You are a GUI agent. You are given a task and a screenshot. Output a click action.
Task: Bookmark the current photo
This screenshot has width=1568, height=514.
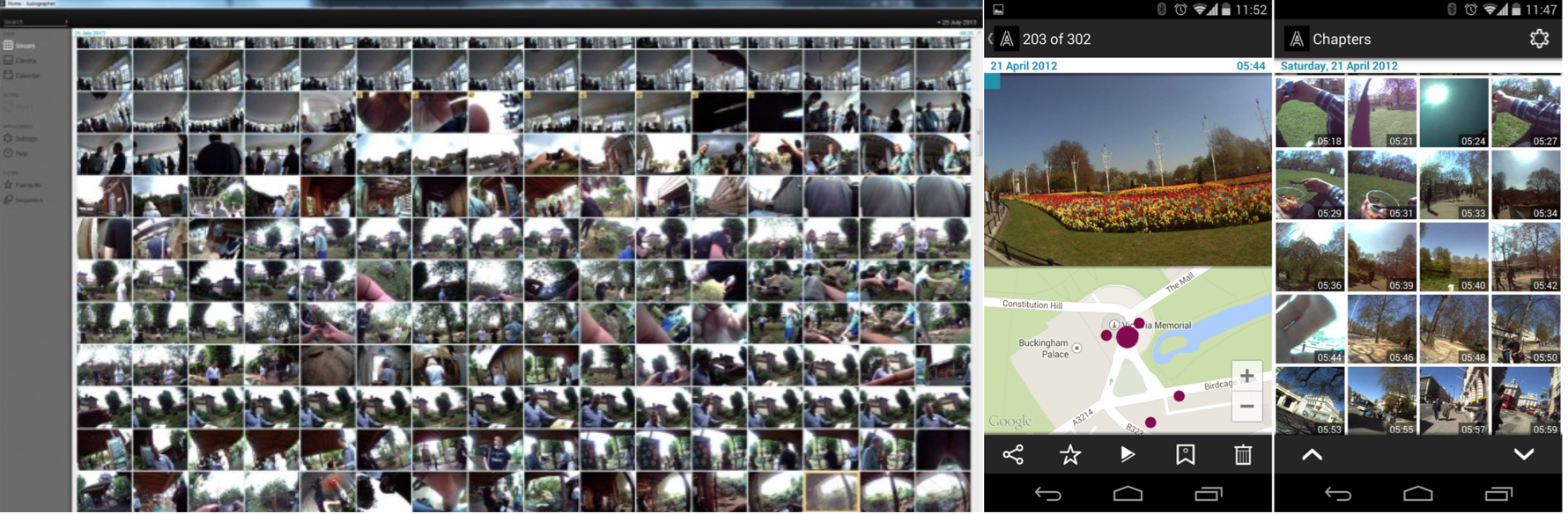[x=1186, y=455]
